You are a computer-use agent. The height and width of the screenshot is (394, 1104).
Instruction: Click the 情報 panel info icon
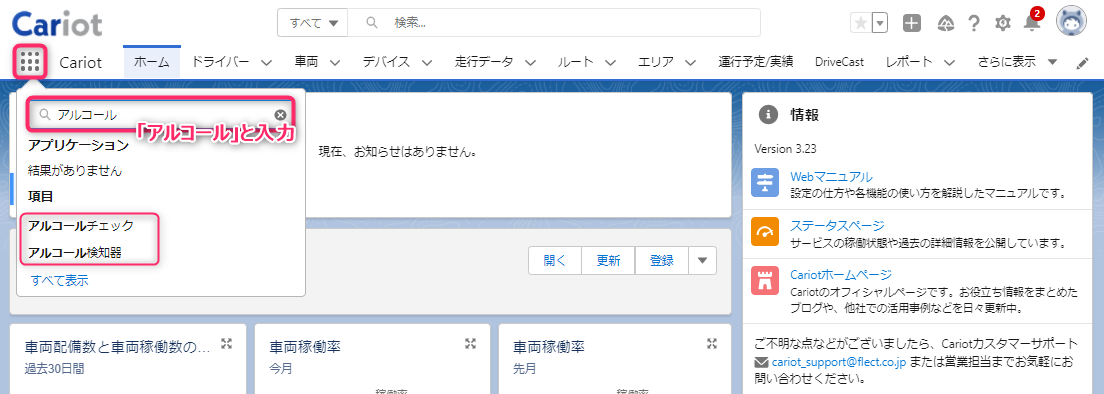768,115
